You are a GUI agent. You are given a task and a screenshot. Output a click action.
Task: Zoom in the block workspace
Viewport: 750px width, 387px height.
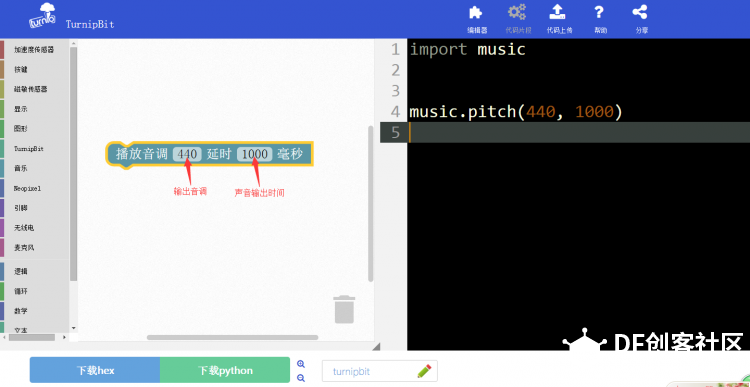(x=301, y=364)
